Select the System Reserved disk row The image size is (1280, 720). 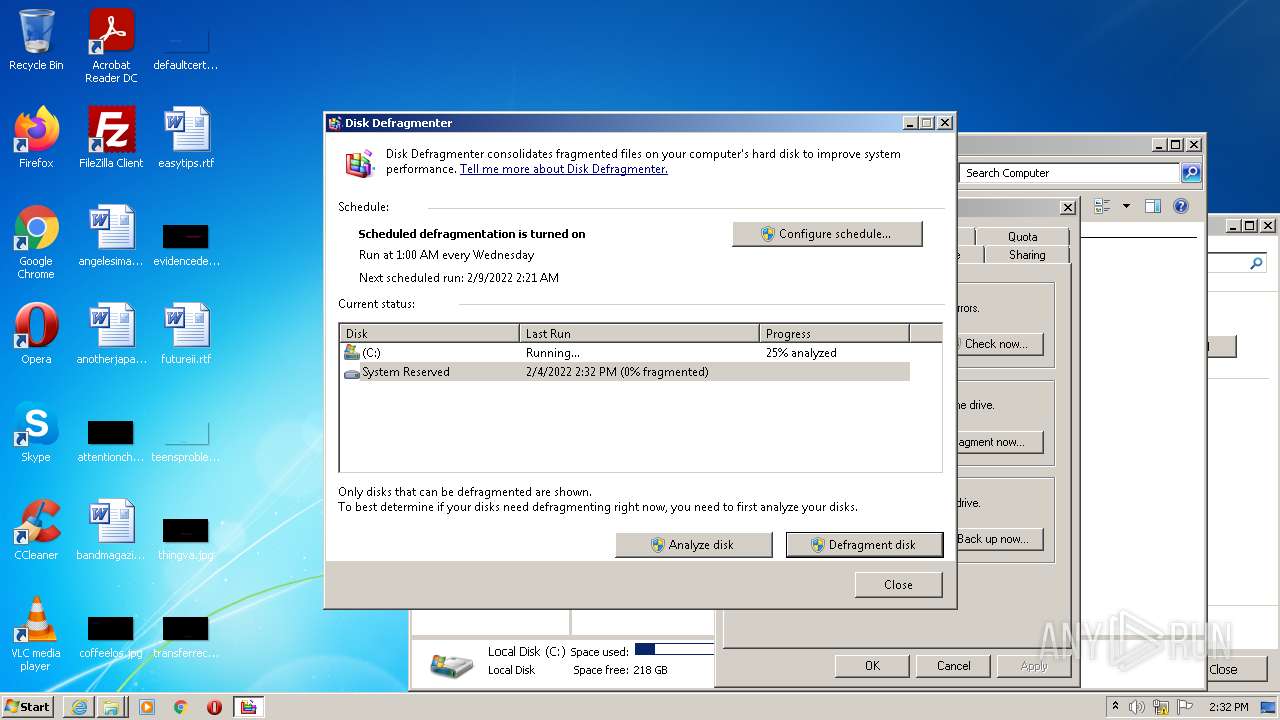pos(625,372)
